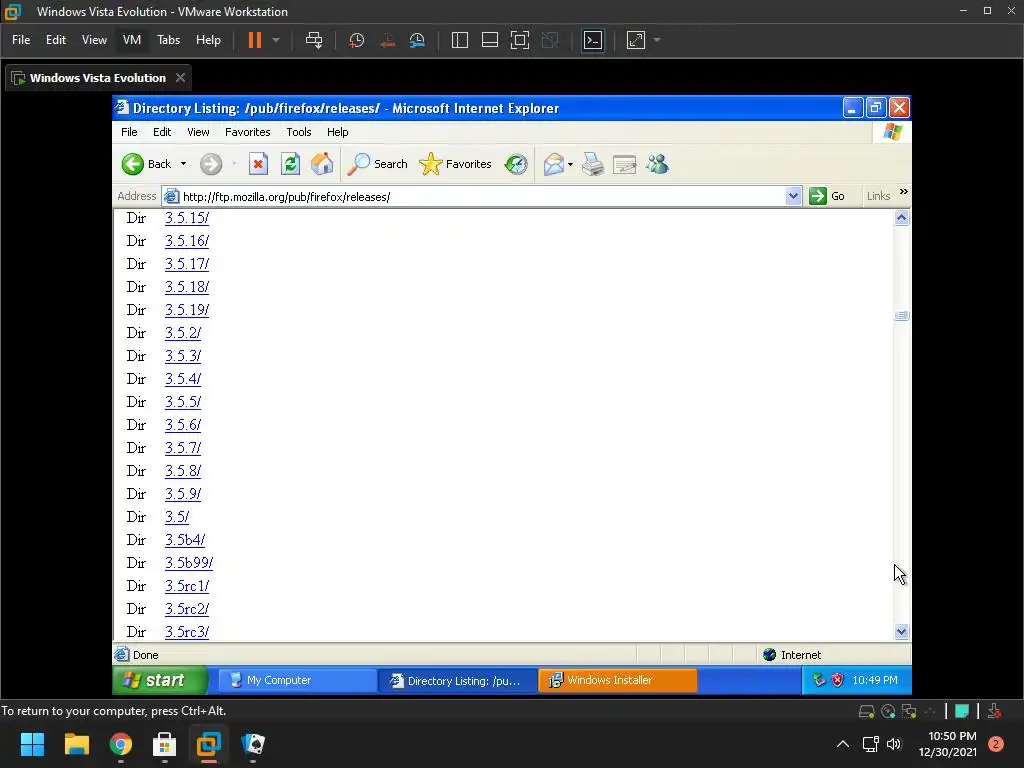1024x768 pixels.
Task: Open Microsoft Store on host taskbar
Action: 165,744
